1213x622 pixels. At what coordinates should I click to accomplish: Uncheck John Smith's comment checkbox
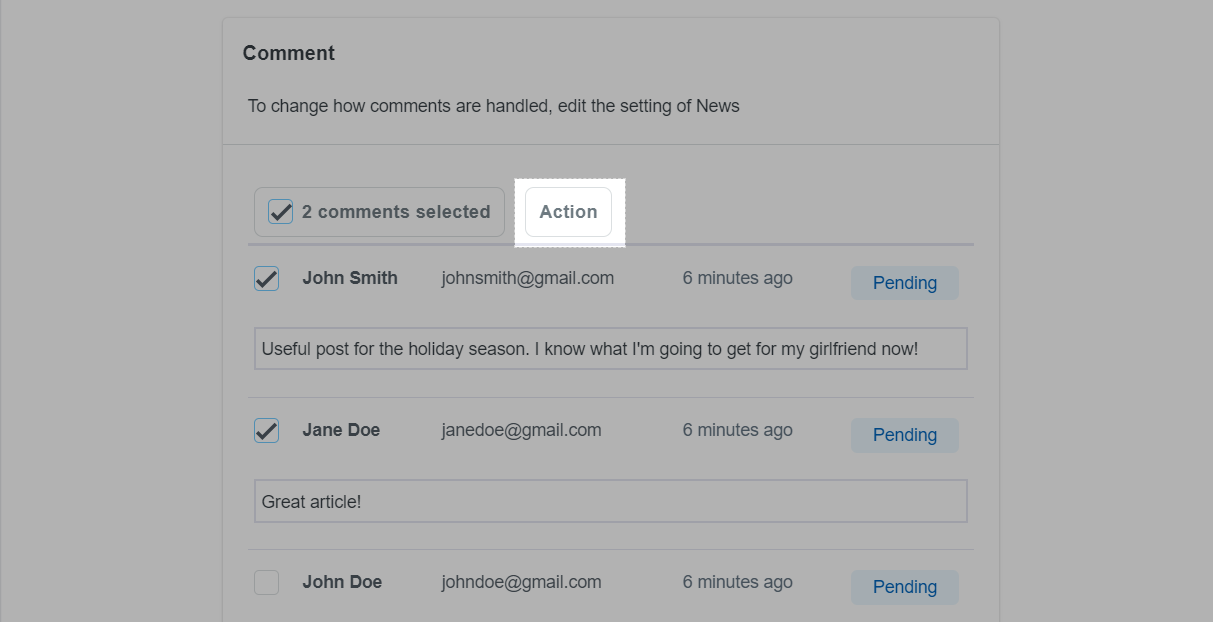(266, 278)
